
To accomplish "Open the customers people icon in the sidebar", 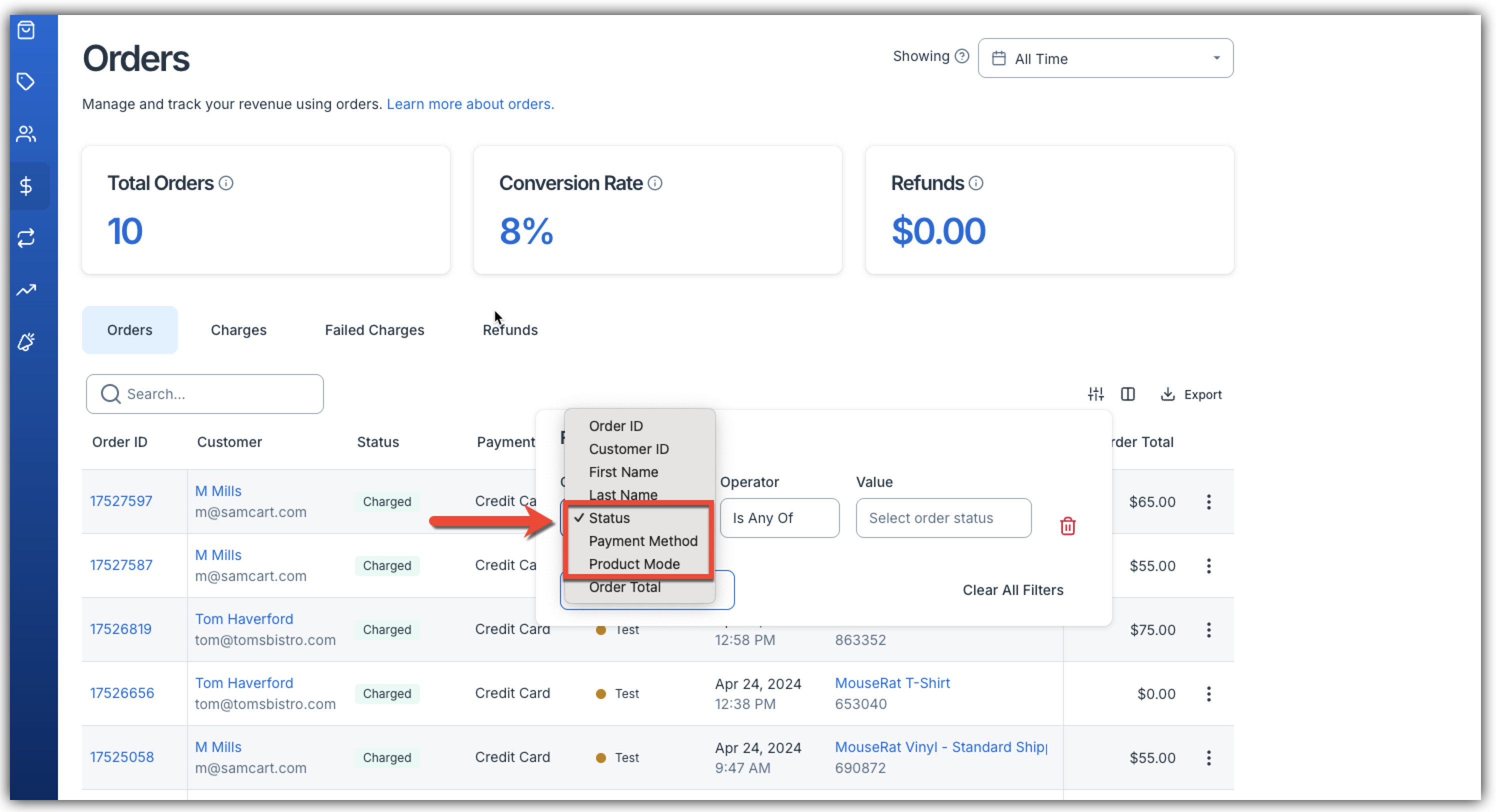I will tap(26, 134).
